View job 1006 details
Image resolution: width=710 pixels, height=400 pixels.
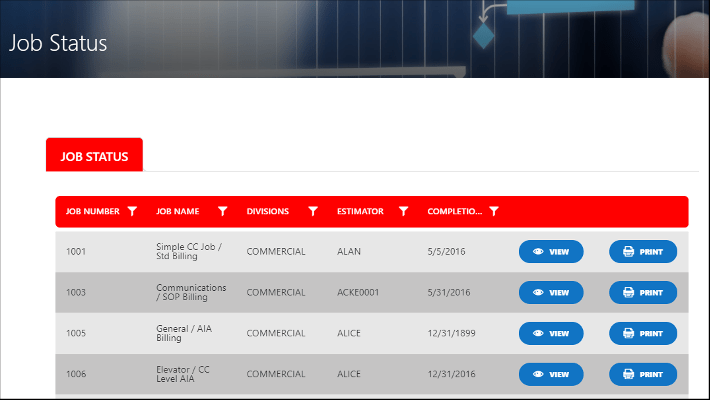coord(551,374)
